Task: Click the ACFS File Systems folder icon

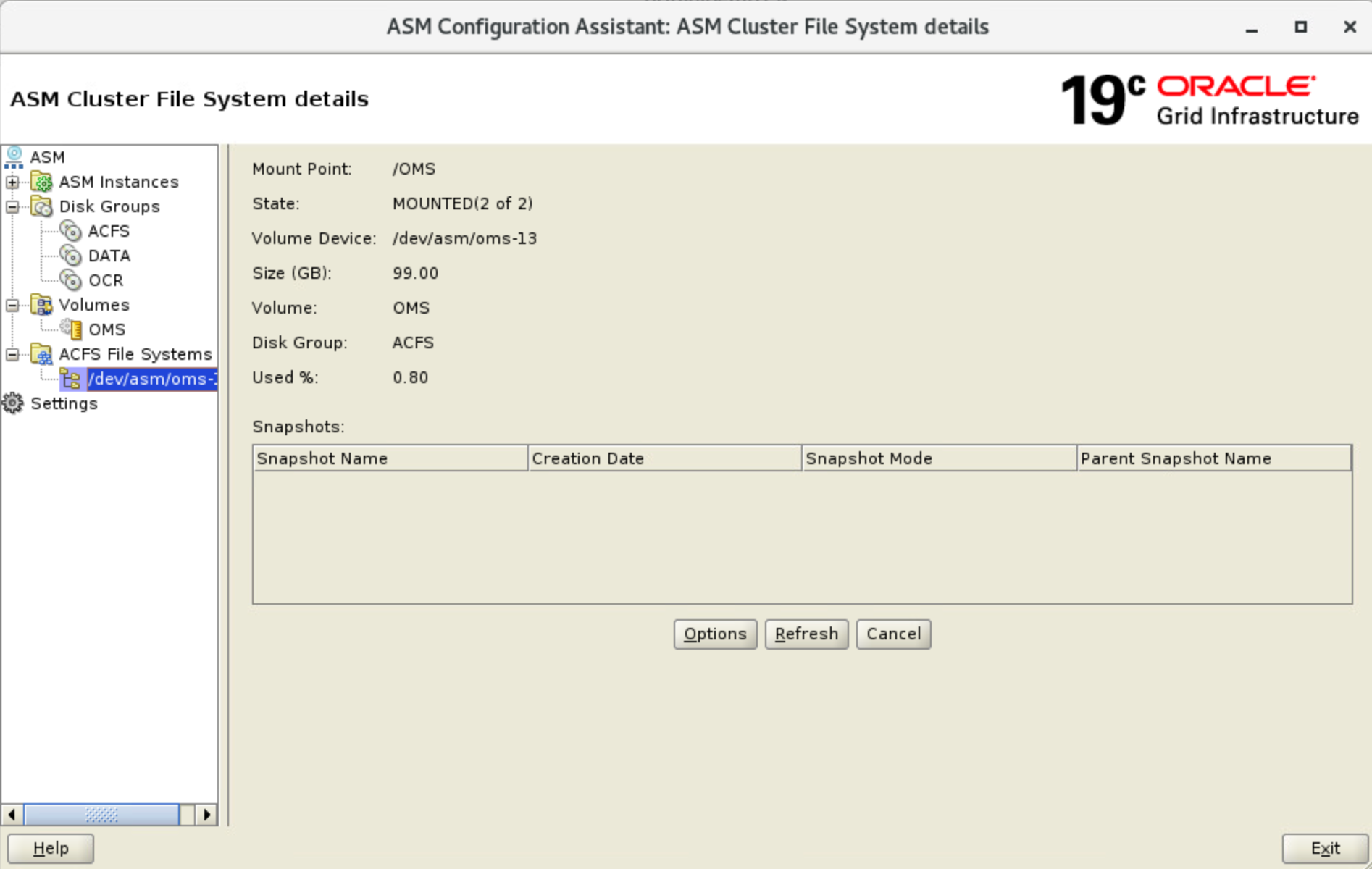Action: [42, 354]
